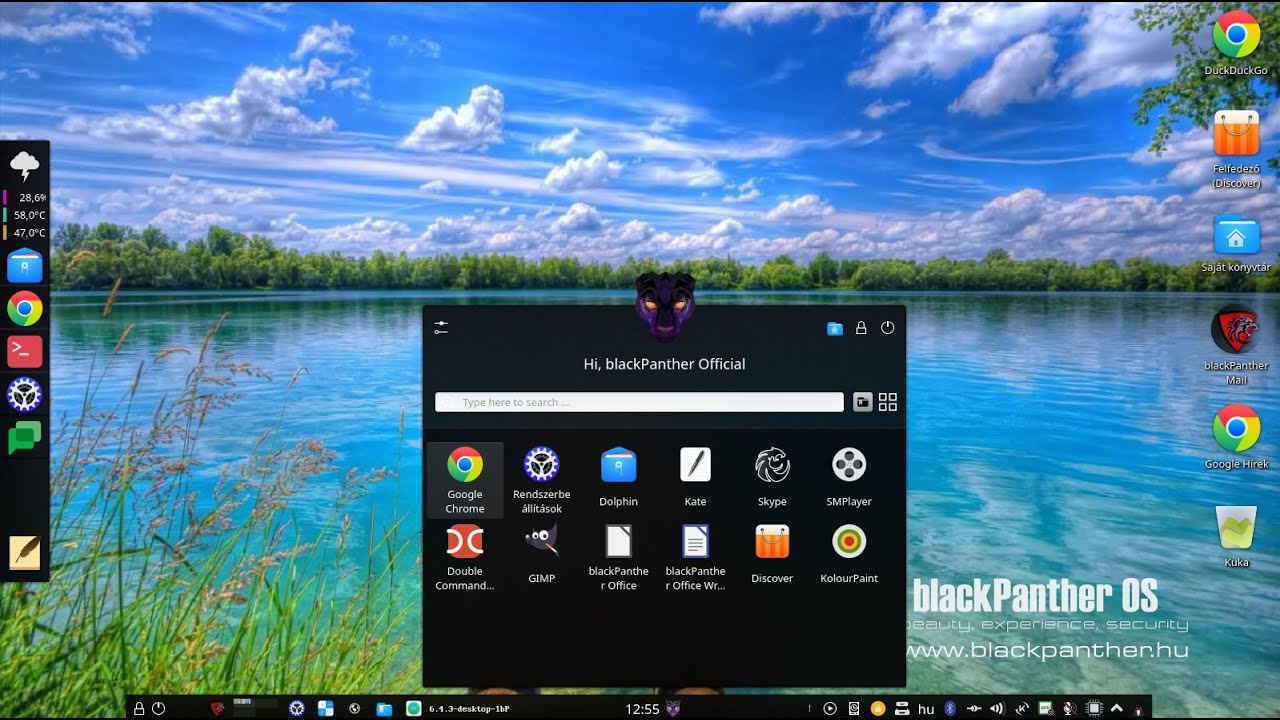Click the taskbar lock icon
This screenshot has height=720, width=1280.
pyautogui.click(x=139, y=709)
